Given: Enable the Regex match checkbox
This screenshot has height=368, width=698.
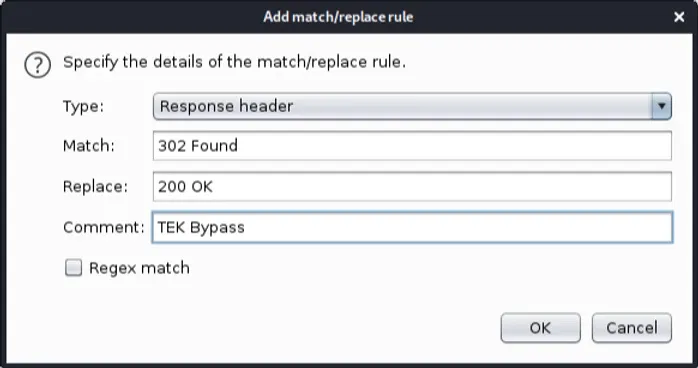Looking at the screenshot, I should (73, 268).
